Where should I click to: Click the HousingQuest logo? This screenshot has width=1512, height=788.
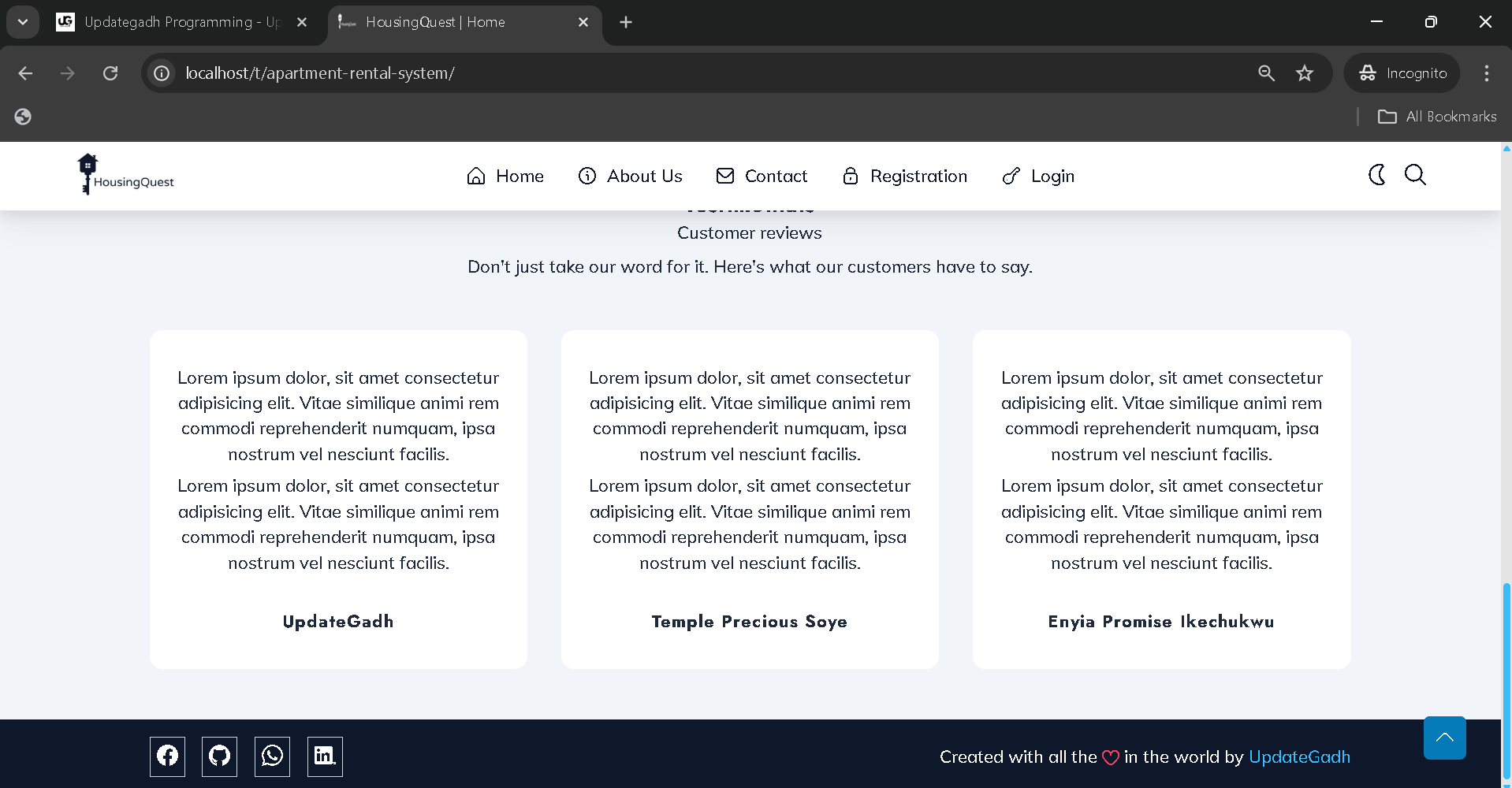[x=125, y=174]
